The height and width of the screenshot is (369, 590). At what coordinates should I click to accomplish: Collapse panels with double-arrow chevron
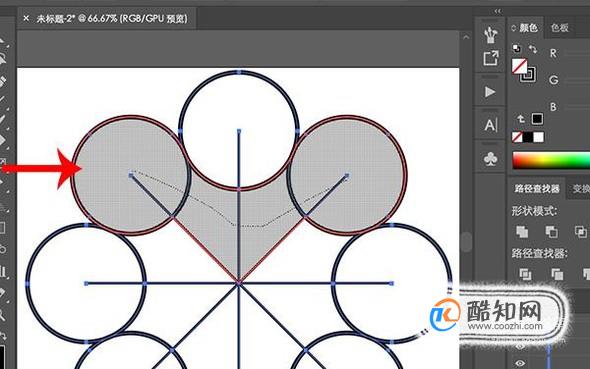[498, 11]
